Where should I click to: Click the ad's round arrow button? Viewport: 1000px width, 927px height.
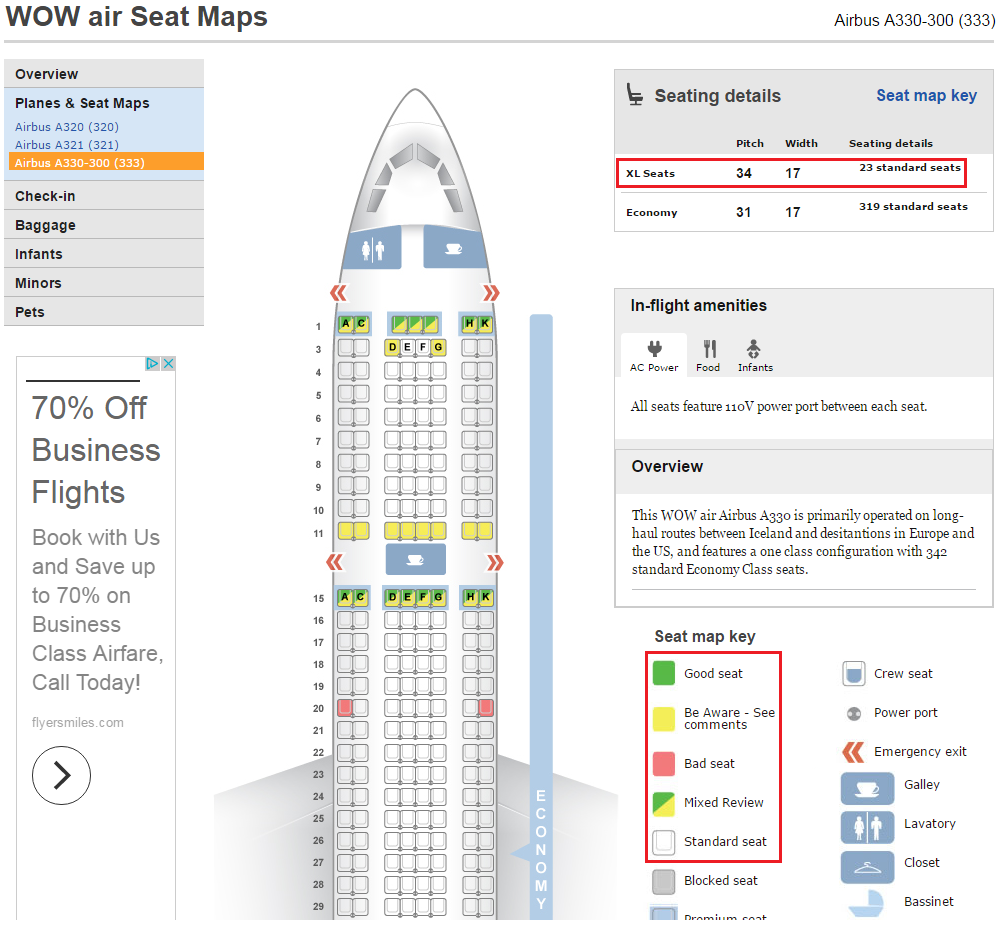pyautogui.click(x=61, y=775)
